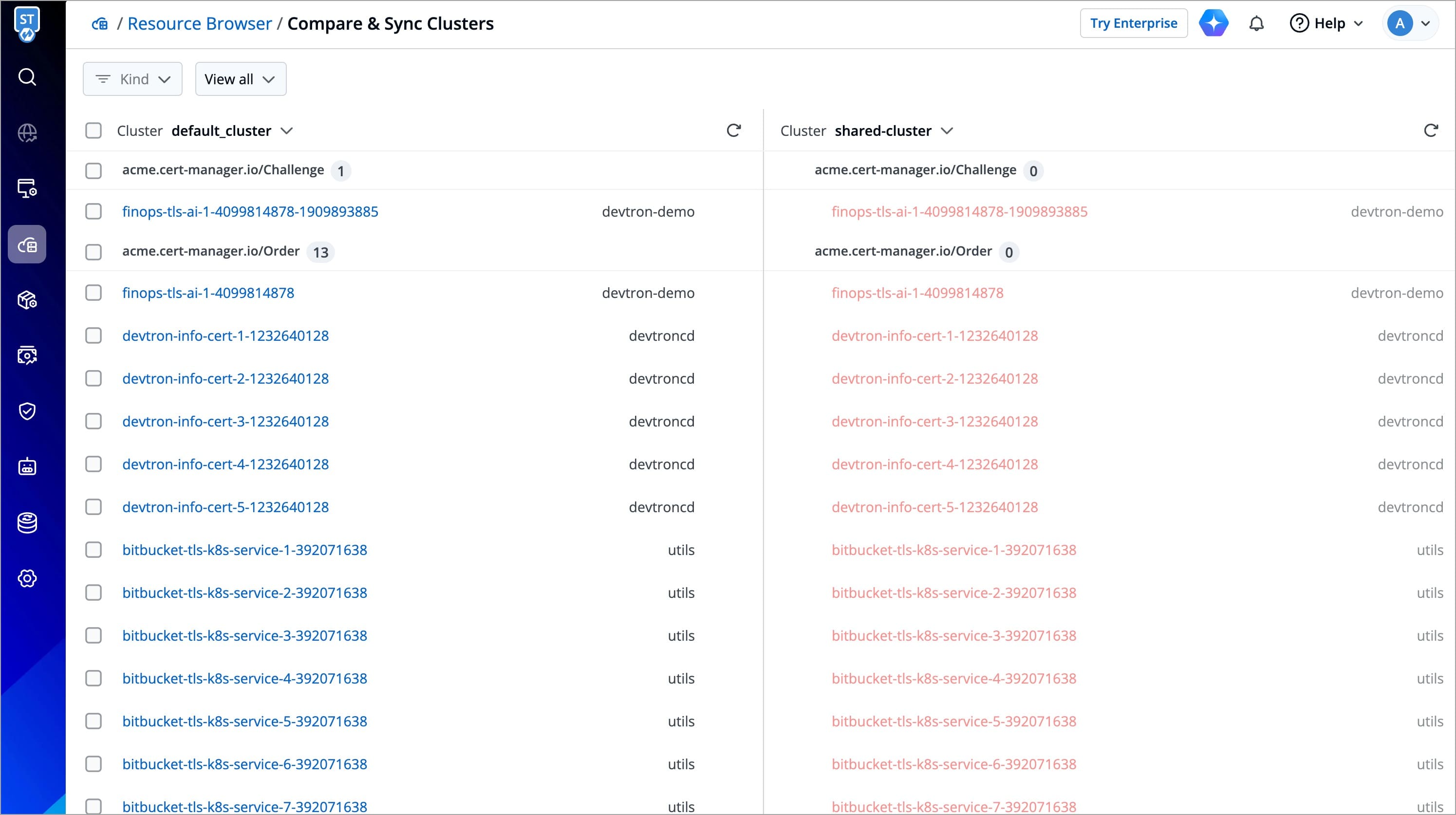Viewport: 1456px width, 815px height.
Task: Expand the View all dropdown
Action: 240,79
